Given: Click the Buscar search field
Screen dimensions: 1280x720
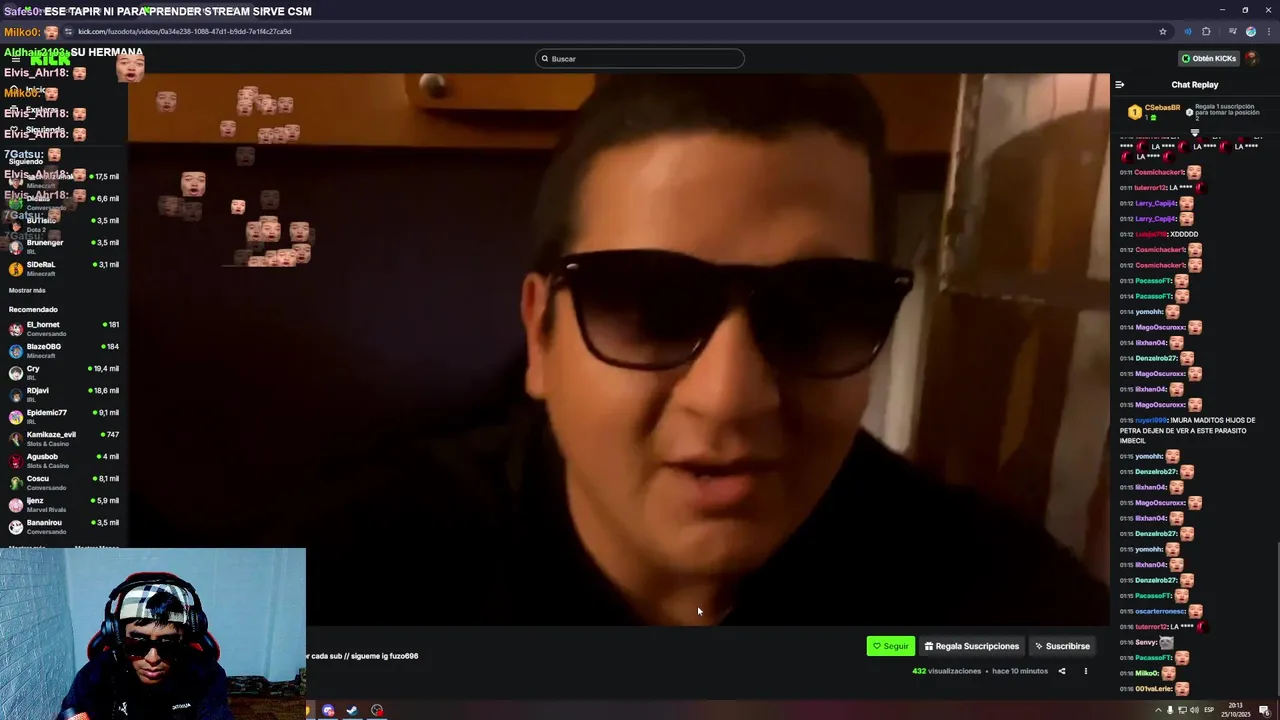Looking at the screenshot, I should coord(640,58).
